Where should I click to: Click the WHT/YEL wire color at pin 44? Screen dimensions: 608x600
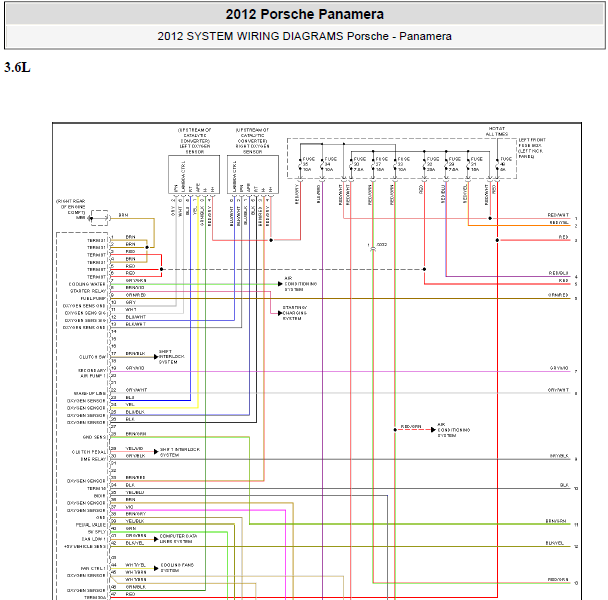tap(136, 565)
